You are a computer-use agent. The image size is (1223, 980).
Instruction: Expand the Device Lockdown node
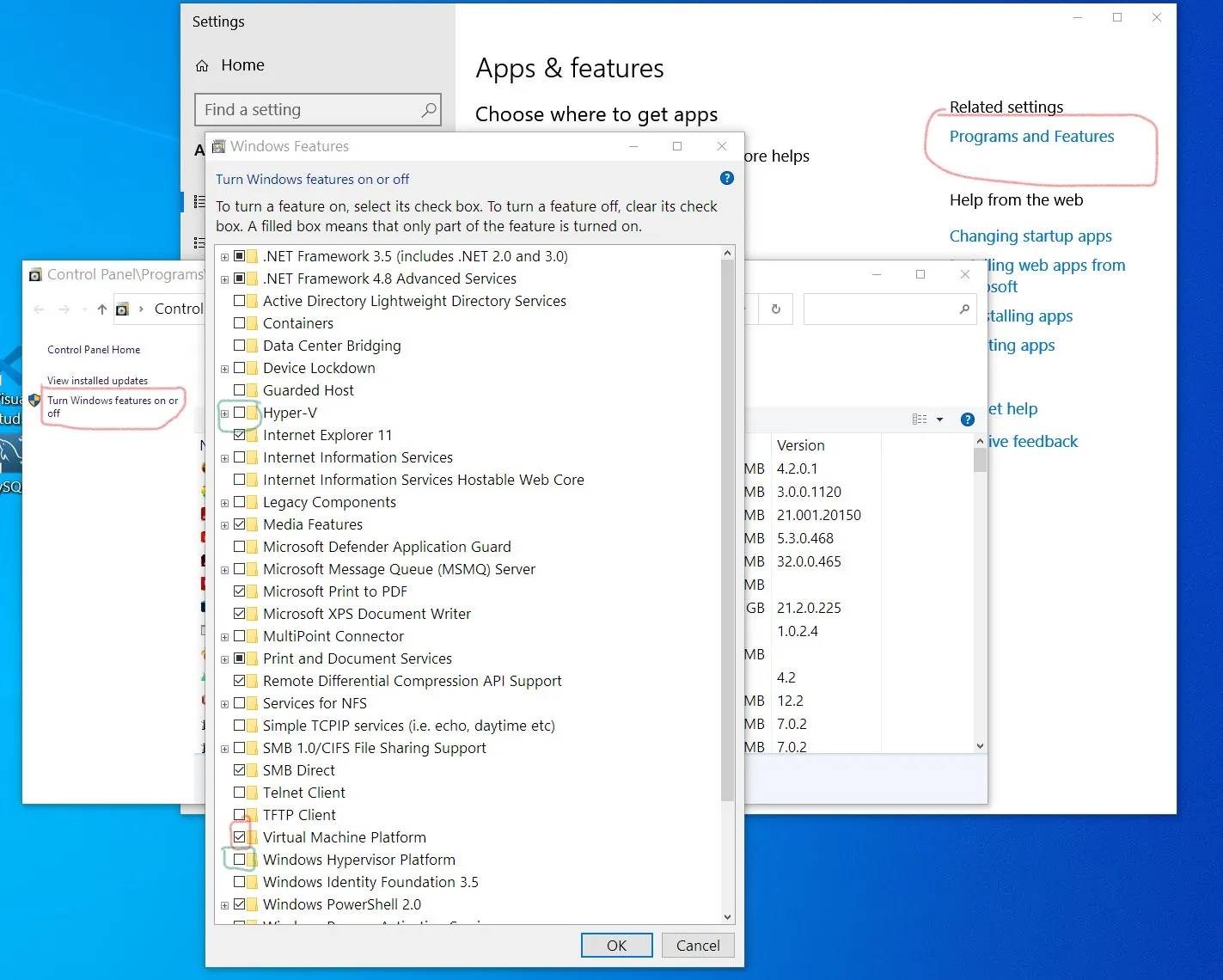[x=225, y=369]
